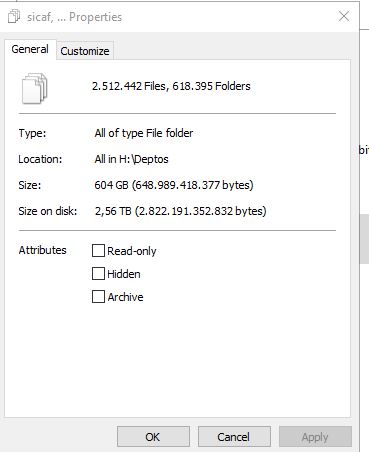
Task: Close the Properties dialog with X
Action: (x=344, y=16)
